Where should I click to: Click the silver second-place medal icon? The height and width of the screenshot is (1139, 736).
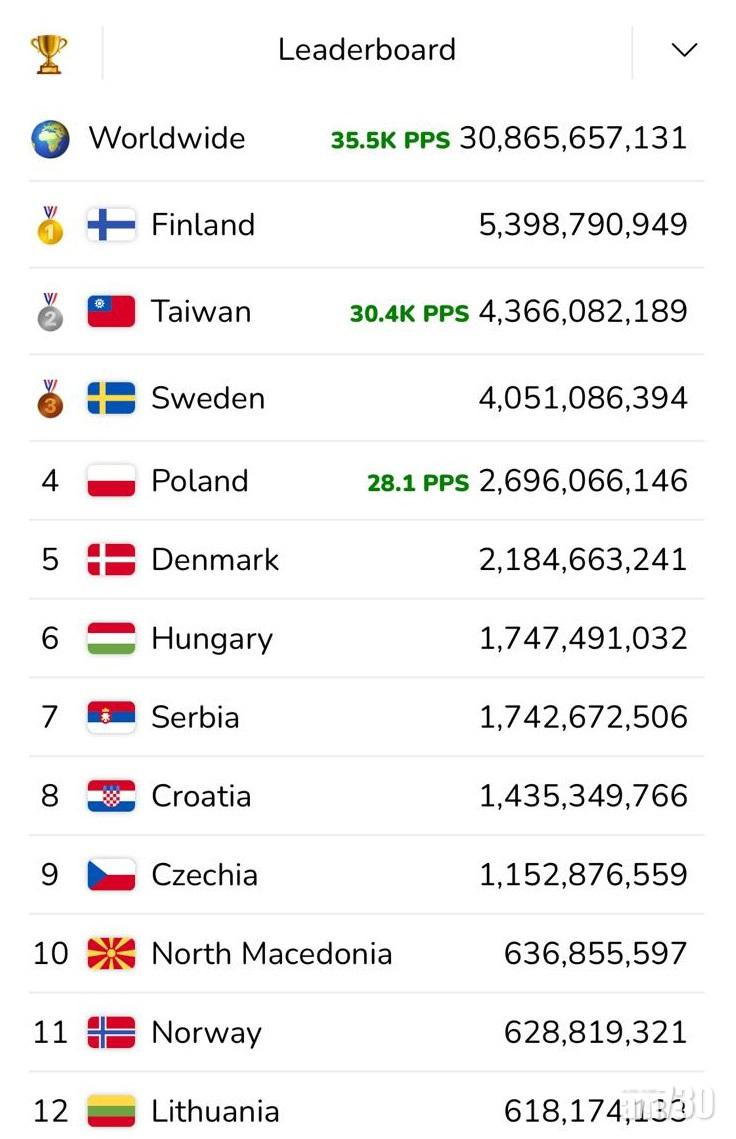click(50, 312)
